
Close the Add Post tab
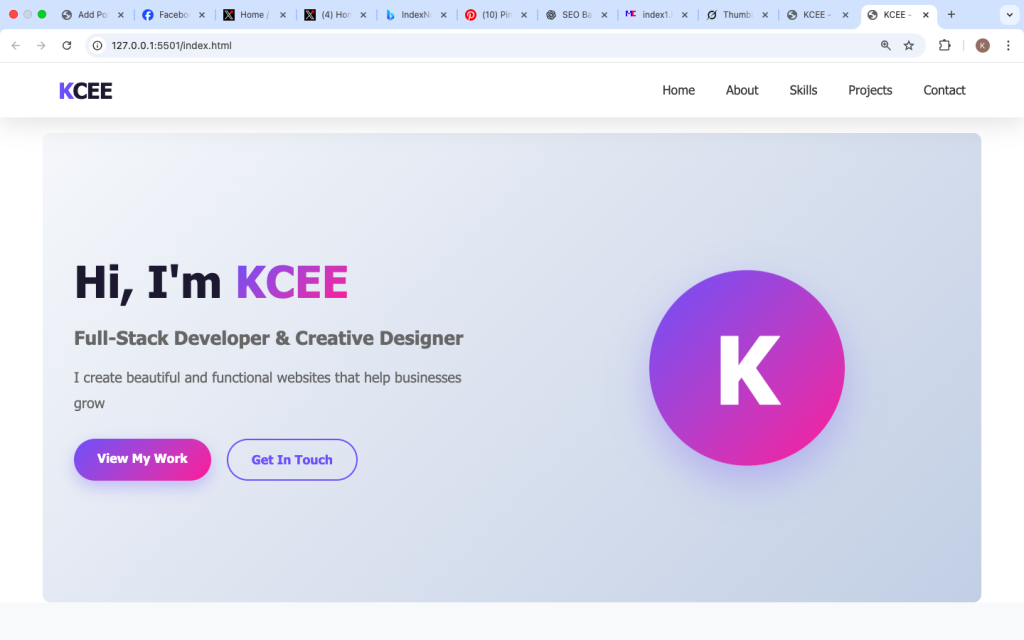click(121, 15)
